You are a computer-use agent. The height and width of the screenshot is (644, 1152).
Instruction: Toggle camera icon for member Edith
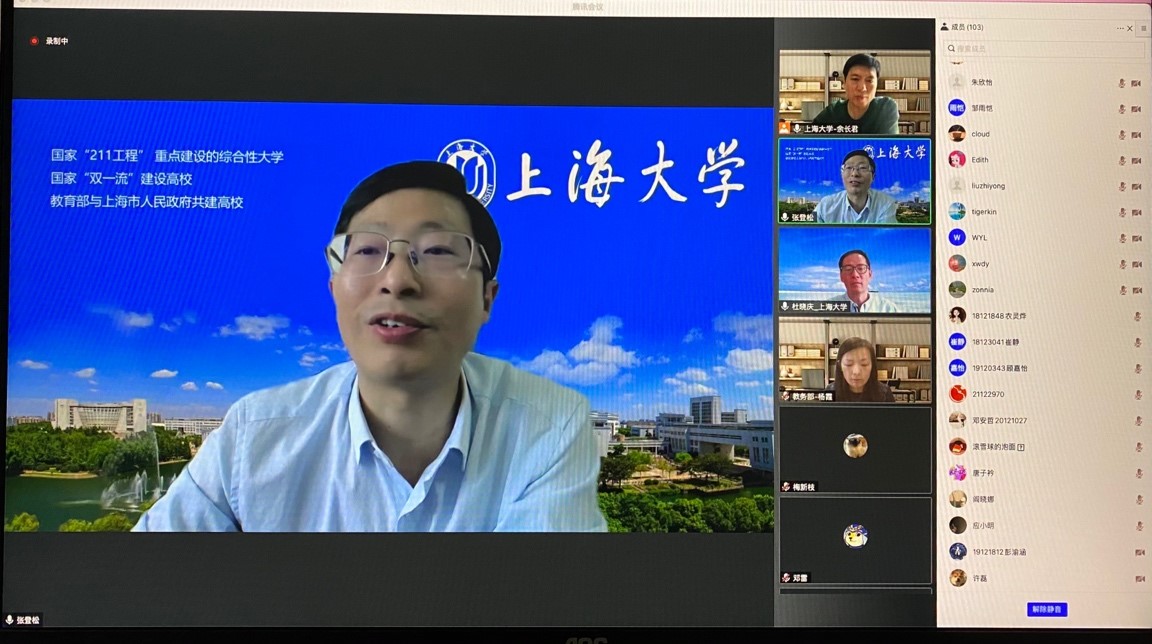tap(1136, 161)
